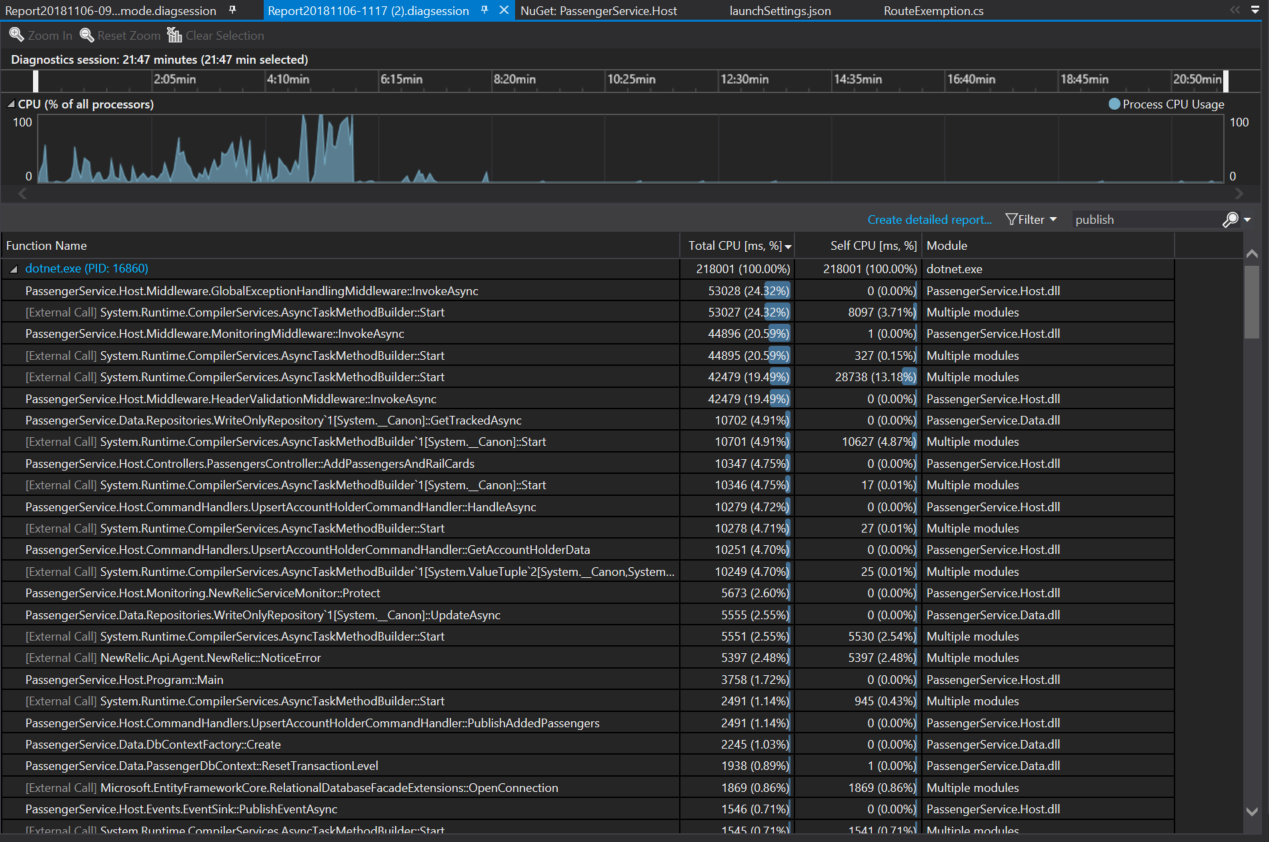The image size is (1269, 842).
Task: Open the Filter dropdown menu
Action: click(x=1051, y=219)
